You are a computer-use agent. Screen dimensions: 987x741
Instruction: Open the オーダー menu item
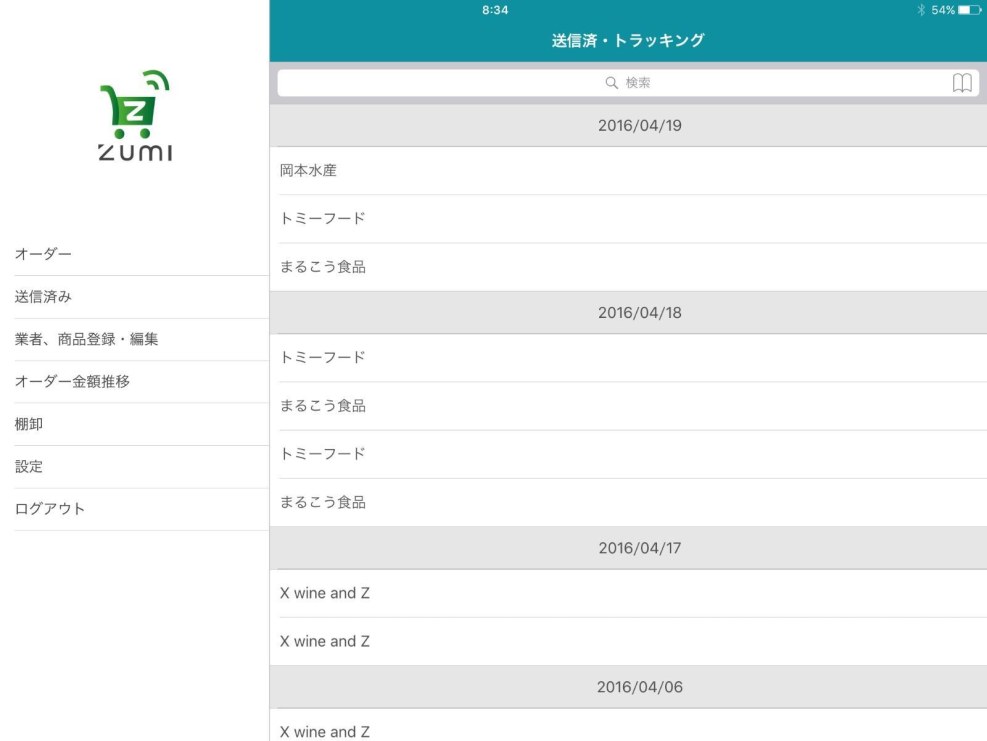(43, 254)
